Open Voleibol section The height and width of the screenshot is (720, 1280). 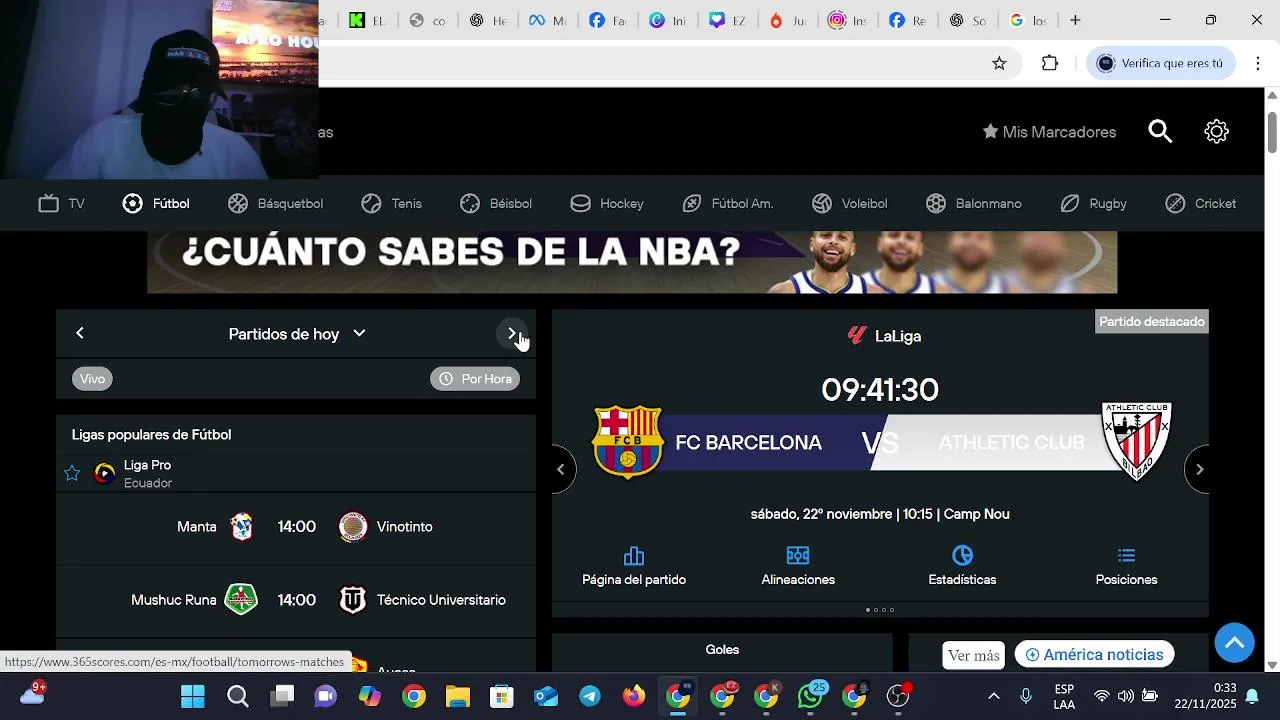[x=849, y=203]
